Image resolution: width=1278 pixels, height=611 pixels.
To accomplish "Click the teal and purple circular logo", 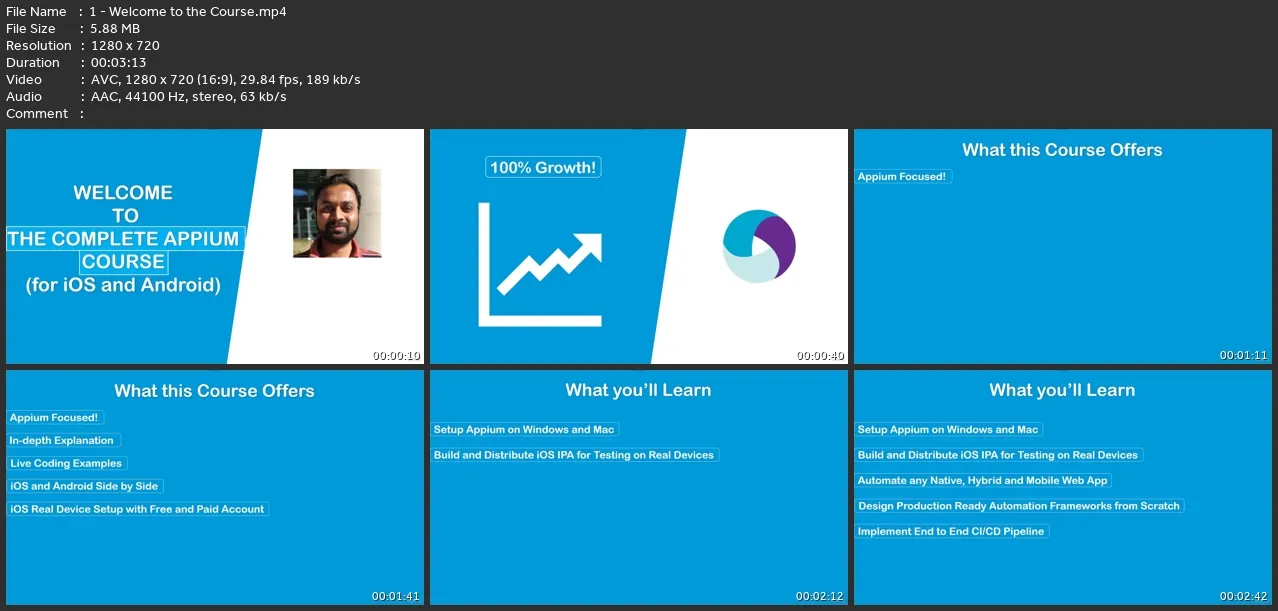I will (759, 246).
